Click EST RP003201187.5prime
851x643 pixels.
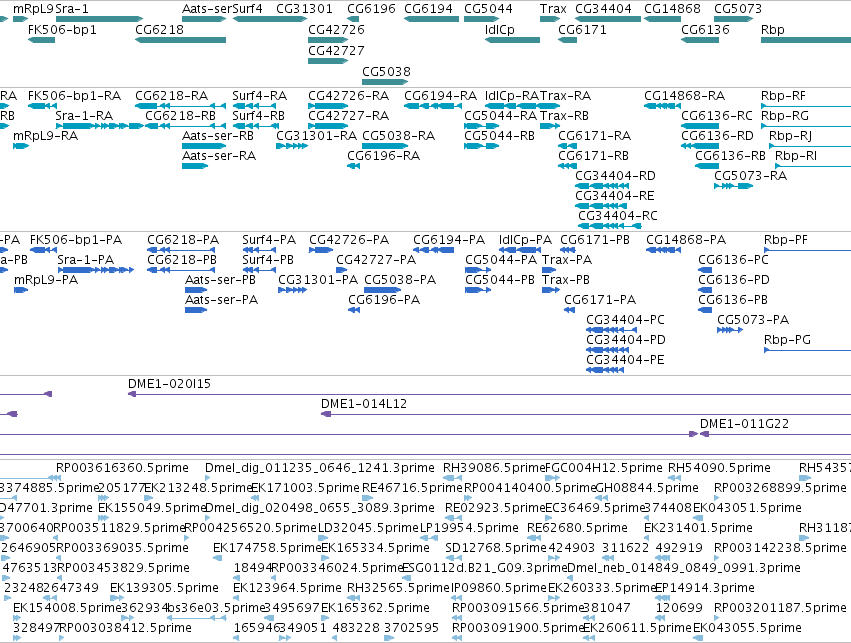pos(780,608)
